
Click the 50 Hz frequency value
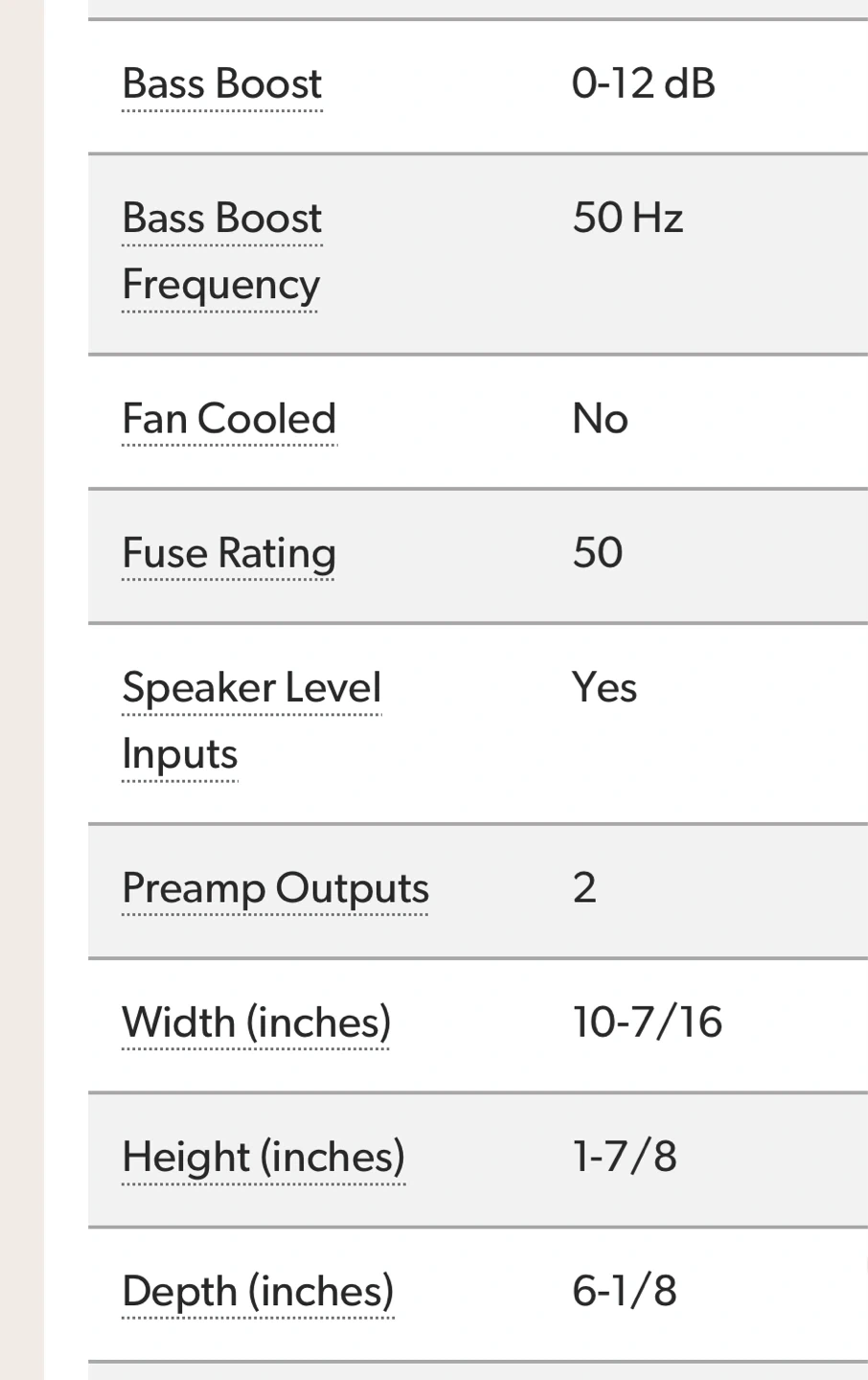tap(628, 218)
